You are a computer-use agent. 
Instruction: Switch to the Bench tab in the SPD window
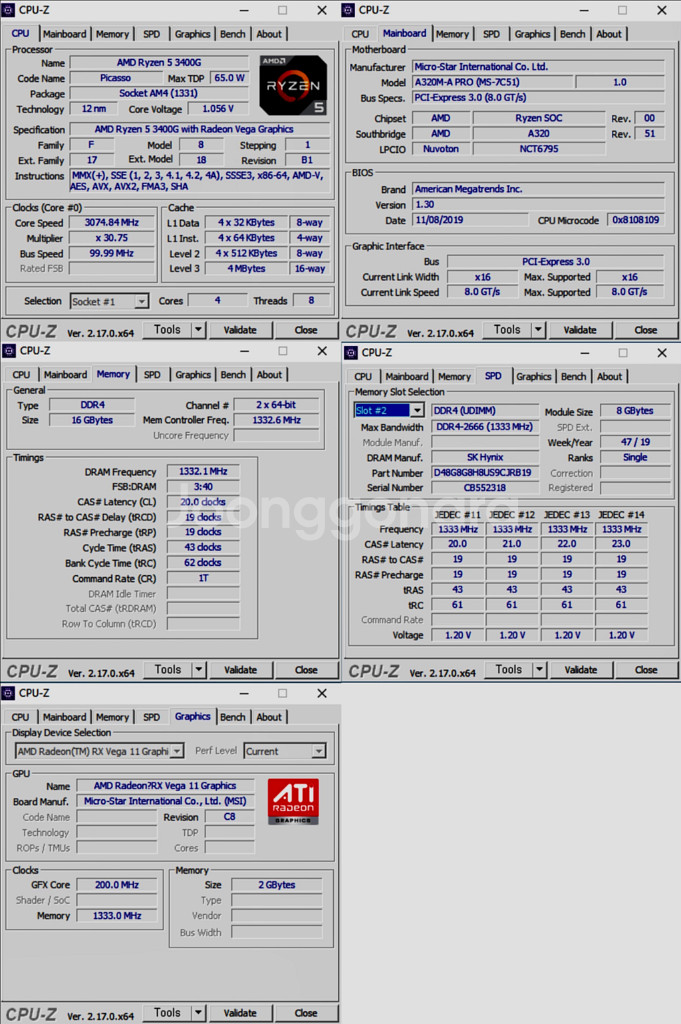pyautogui.click(x=573, y=377)
